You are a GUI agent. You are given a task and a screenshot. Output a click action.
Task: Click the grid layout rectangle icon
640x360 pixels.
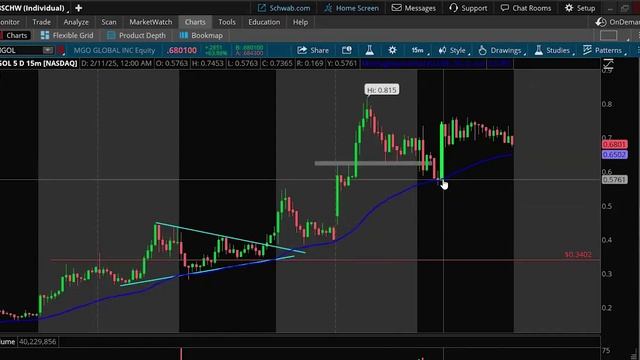pos(608,36)
